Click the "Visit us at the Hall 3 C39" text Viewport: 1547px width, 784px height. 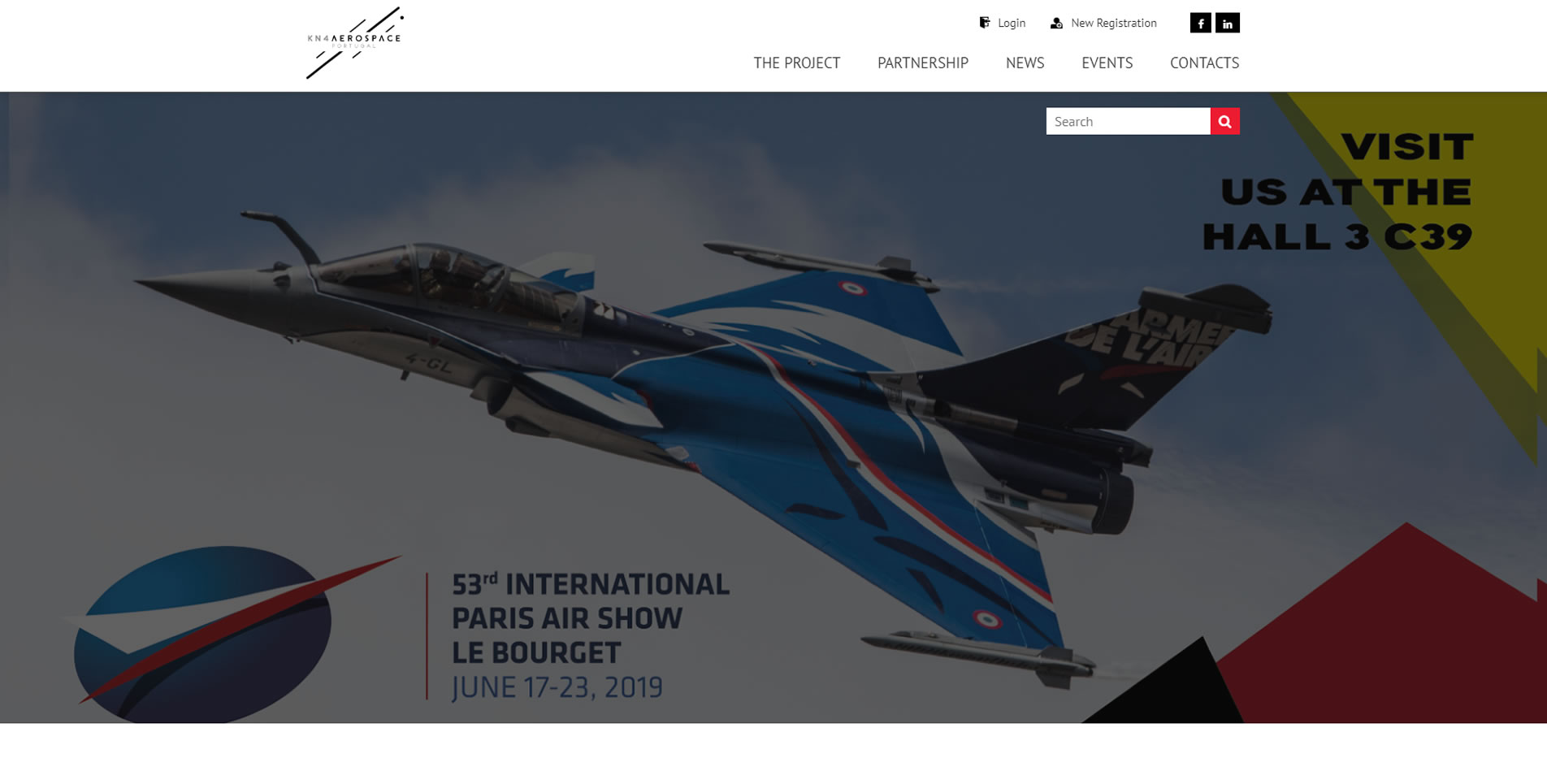point(1338,192)
